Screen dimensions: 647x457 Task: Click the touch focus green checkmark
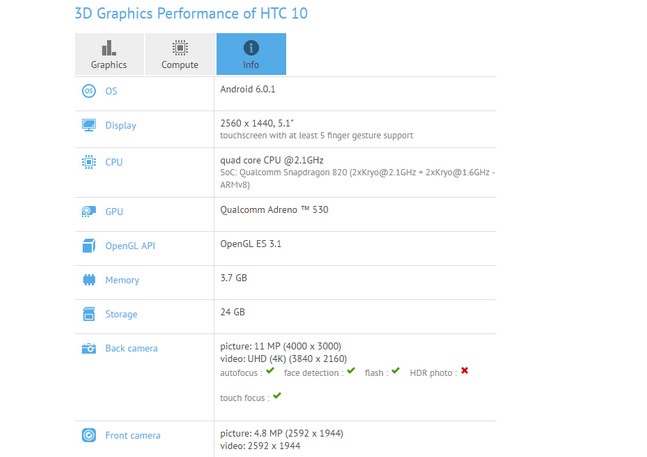pos(277,396)
